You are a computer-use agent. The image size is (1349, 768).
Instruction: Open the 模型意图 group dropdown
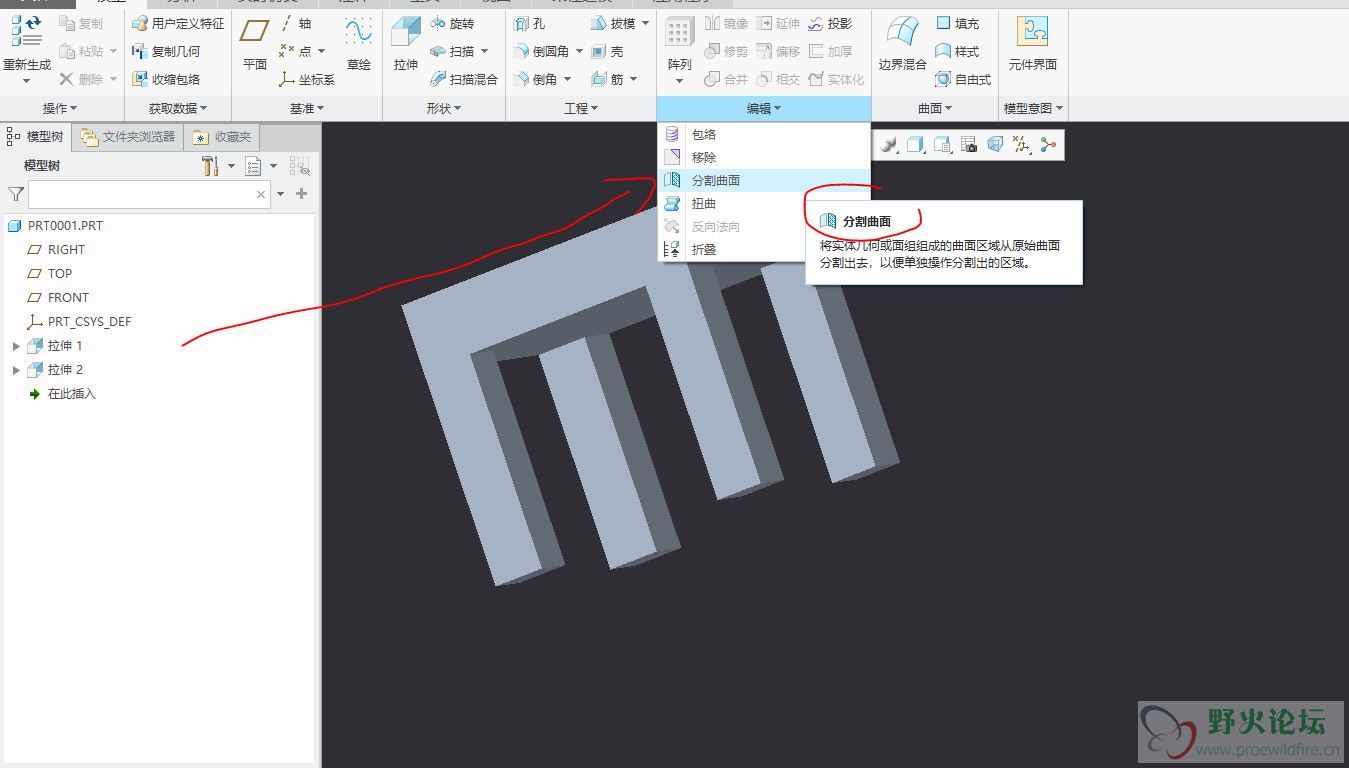(x=1033, y=108)
